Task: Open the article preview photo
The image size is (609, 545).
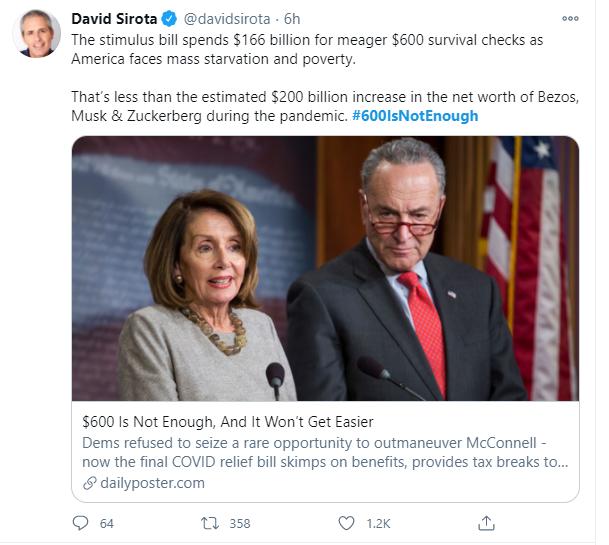Action: [325, 268]
